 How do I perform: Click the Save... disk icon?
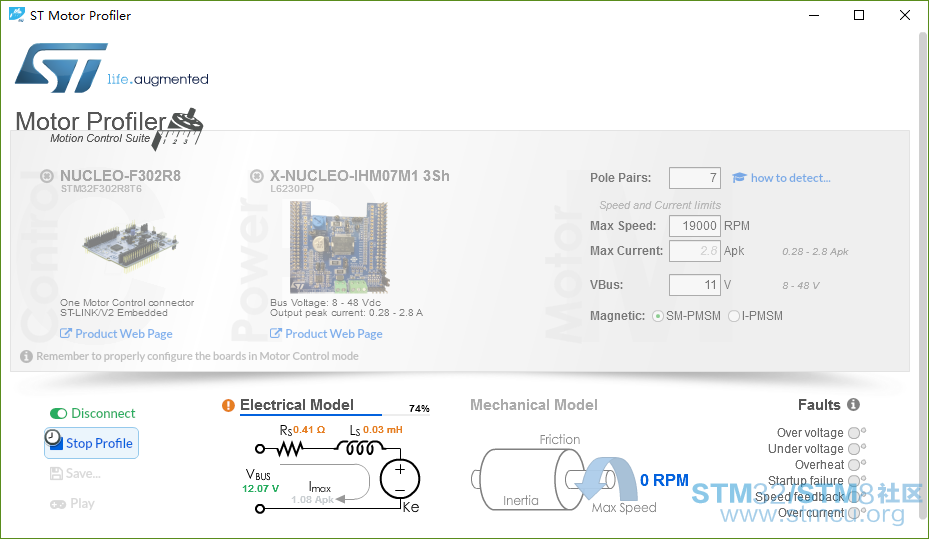click(56, 473)
